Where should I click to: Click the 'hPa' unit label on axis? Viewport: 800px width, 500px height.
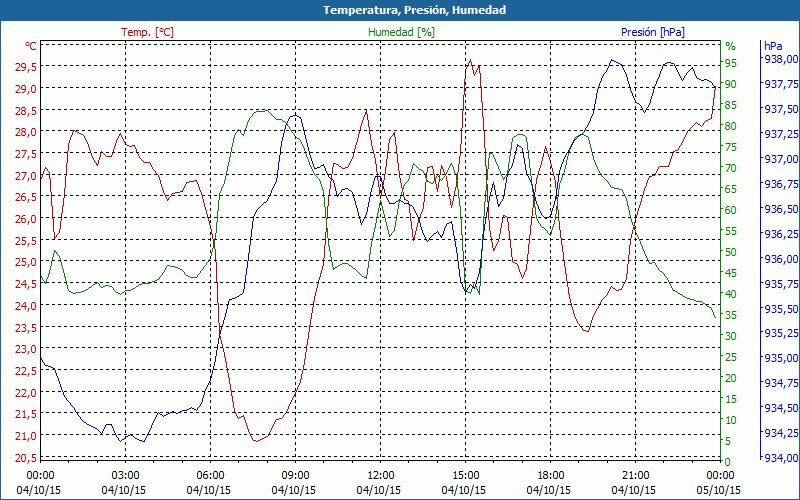[x=773, y=46]
